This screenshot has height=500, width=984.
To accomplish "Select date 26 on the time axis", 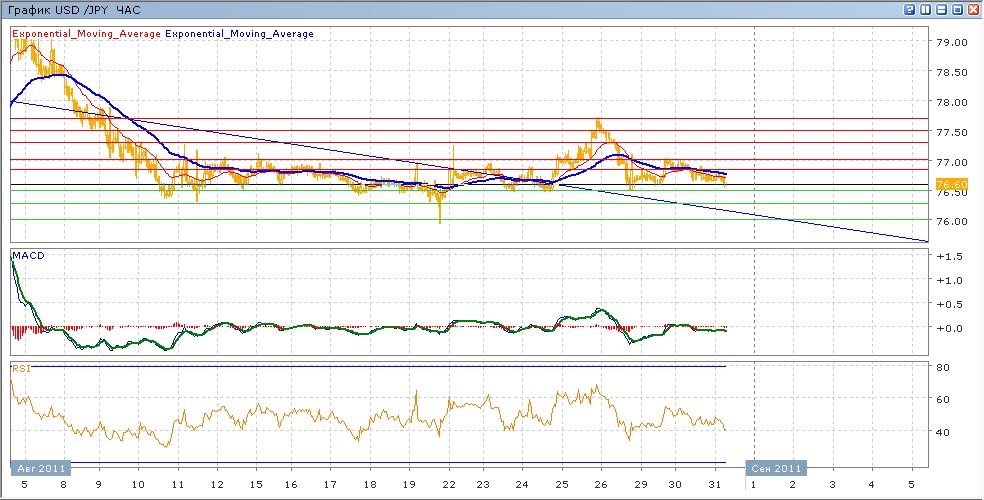I will click(x=599, y=485).
